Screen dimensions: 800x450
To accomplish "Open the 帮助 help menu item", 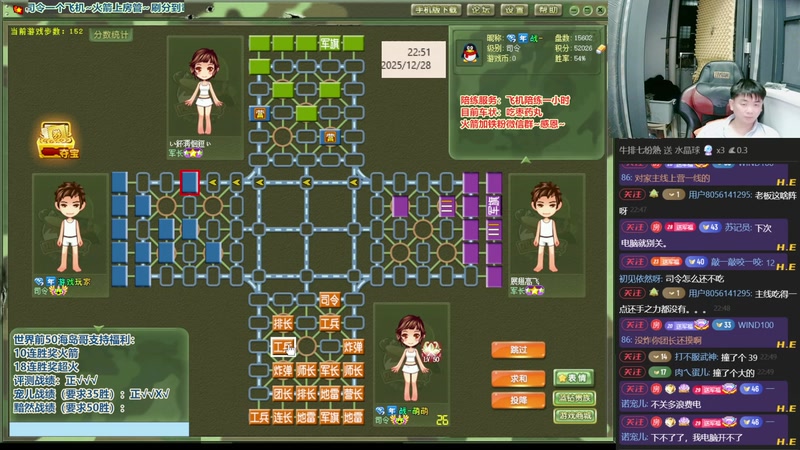I will point(548,10).
